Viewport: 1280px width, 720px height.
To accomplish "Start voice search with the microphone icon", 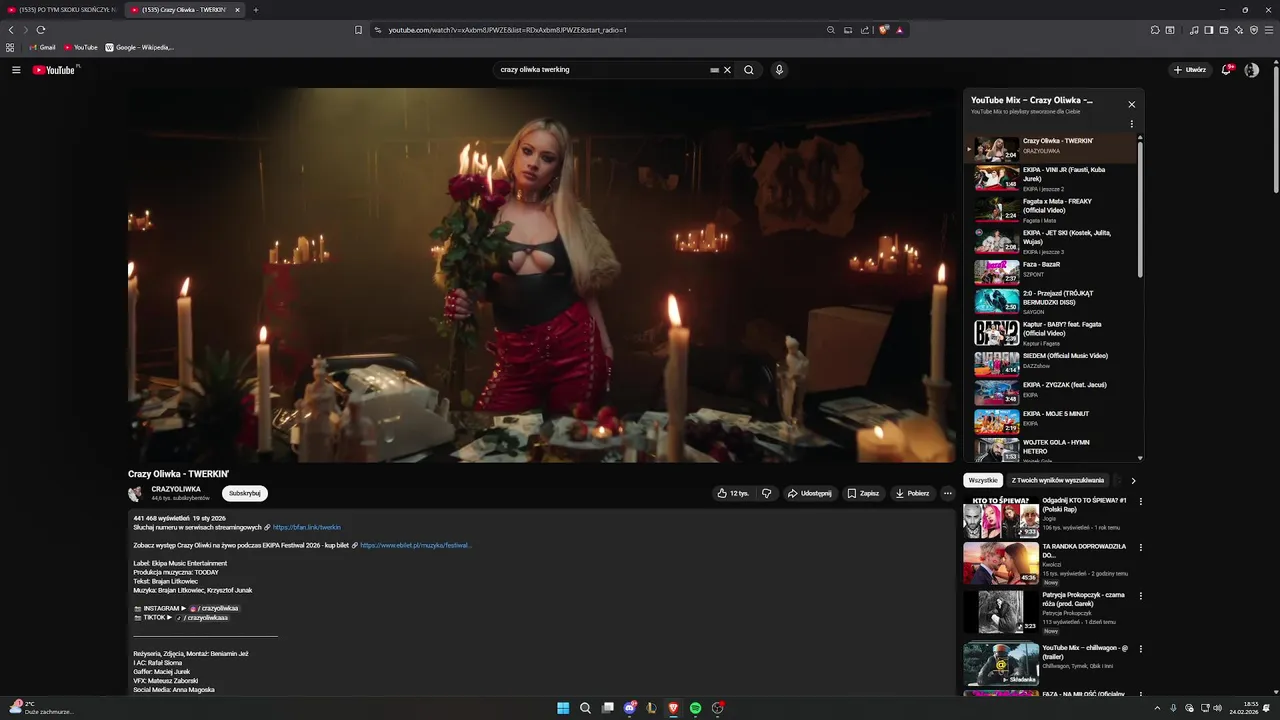I will click(x=779, y=70).
